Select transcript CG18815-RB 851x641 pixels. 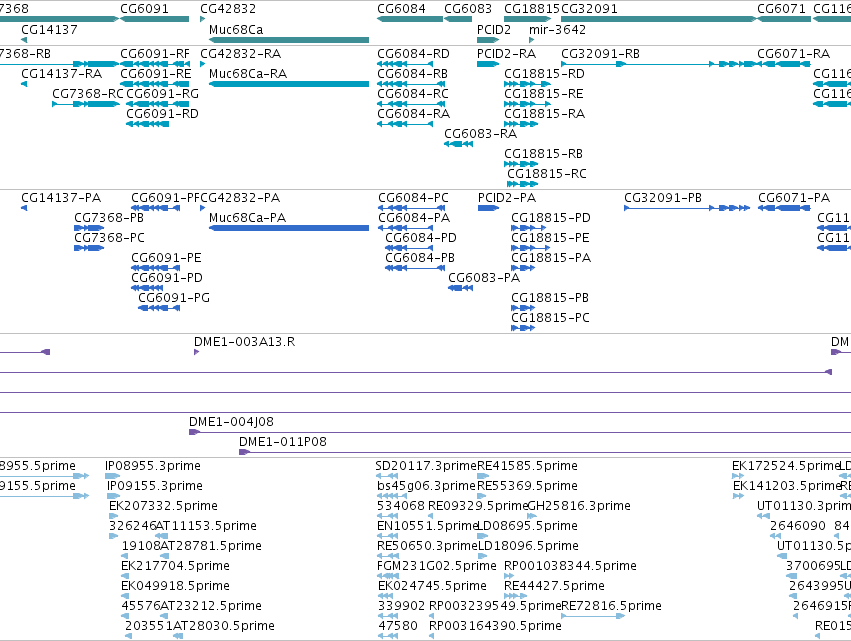pyautogui.click(x=543, y=154)
